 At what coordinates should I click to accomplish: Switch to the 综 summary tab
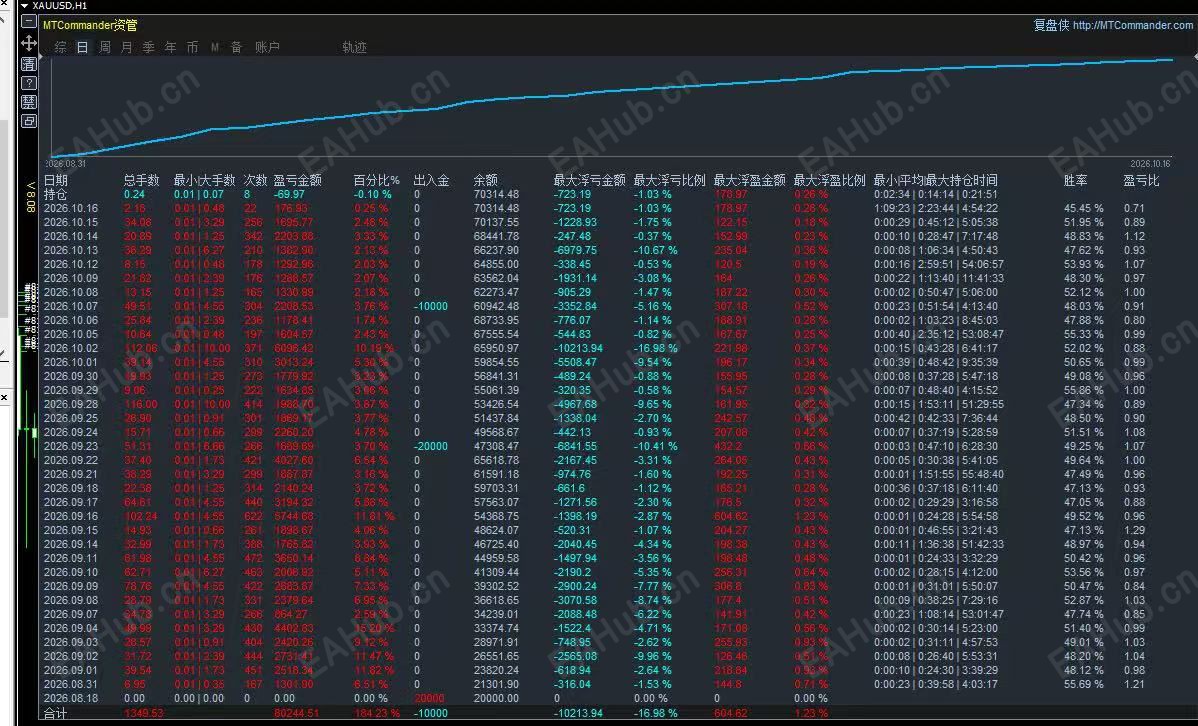60,47
